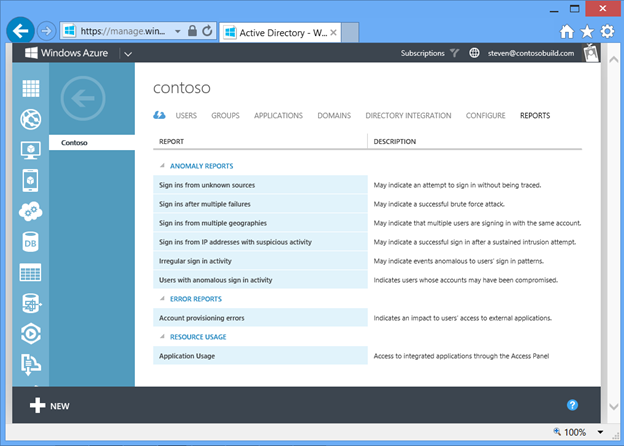Open Sign ins after multiple failures report
Viewport: 624px width, 446px height.
coord(260,204)
